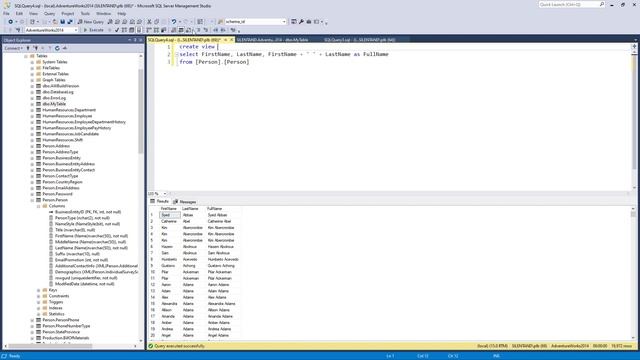Click the Execute query button

93,30
